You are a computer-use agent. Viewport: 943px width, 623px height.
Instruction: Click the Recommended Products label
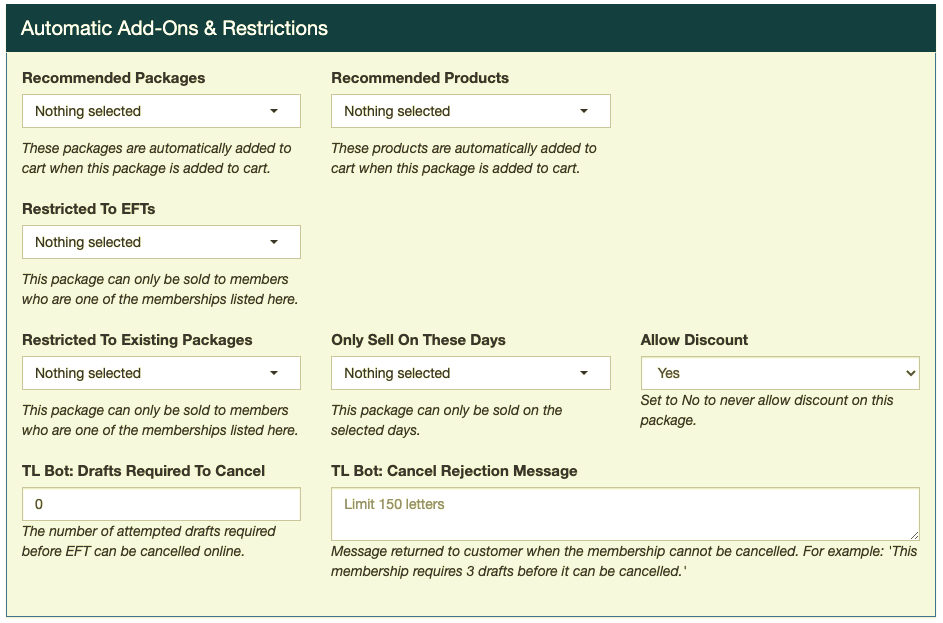pos(420,78)
